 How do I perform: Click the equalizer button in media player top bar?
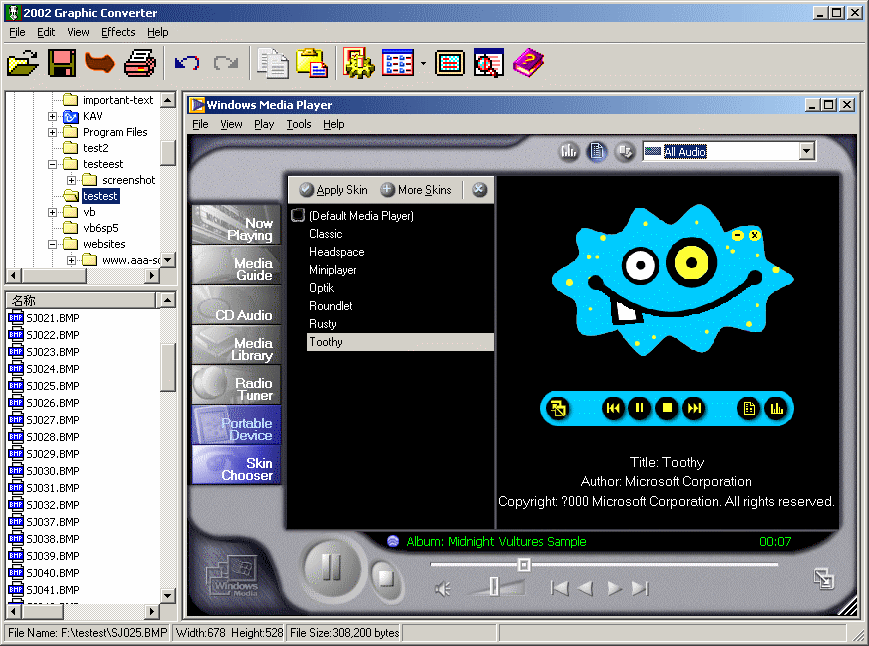click(x=569, y=151)
